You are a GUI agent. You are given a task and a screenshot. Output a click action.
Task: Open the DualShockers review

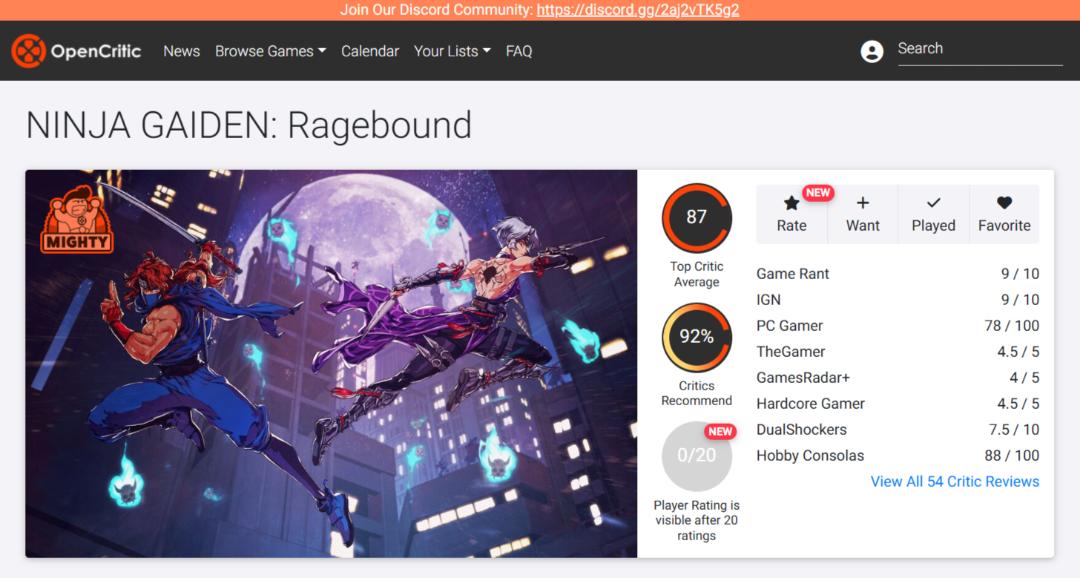tap(802, 429)
